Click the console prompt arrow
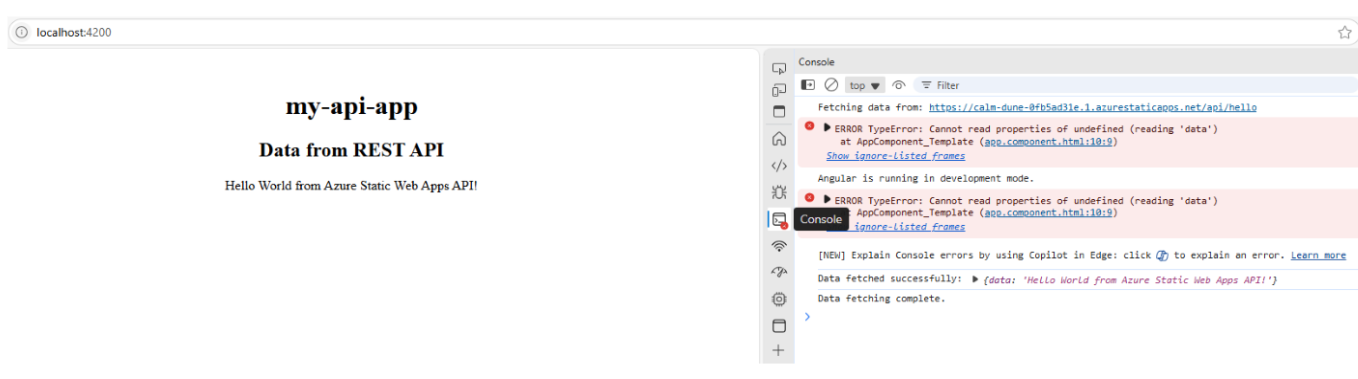The image size is (1358, 379). [807, 317]
